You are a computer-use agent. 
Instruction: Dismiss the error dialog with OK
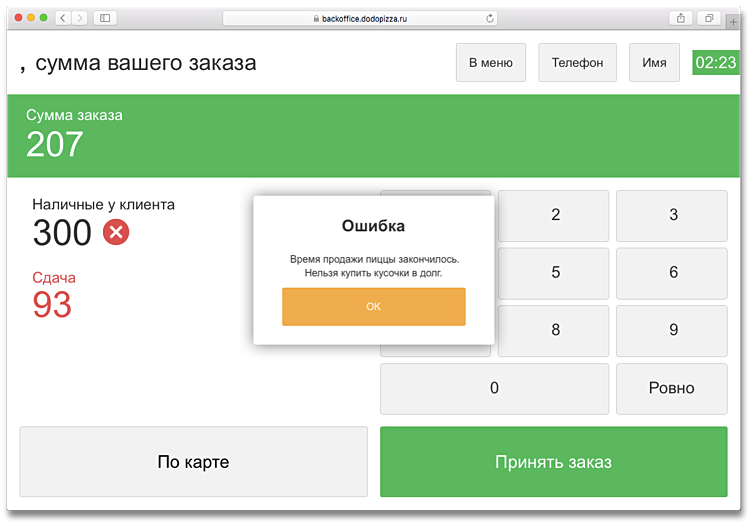coord(374,307)
